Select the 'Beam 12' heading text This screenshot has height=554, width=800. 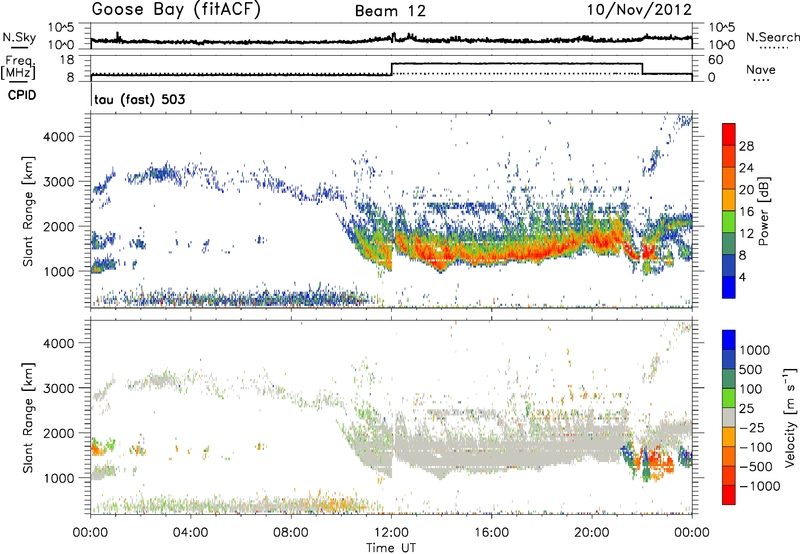pyautogui.click(x=390, y=11)
